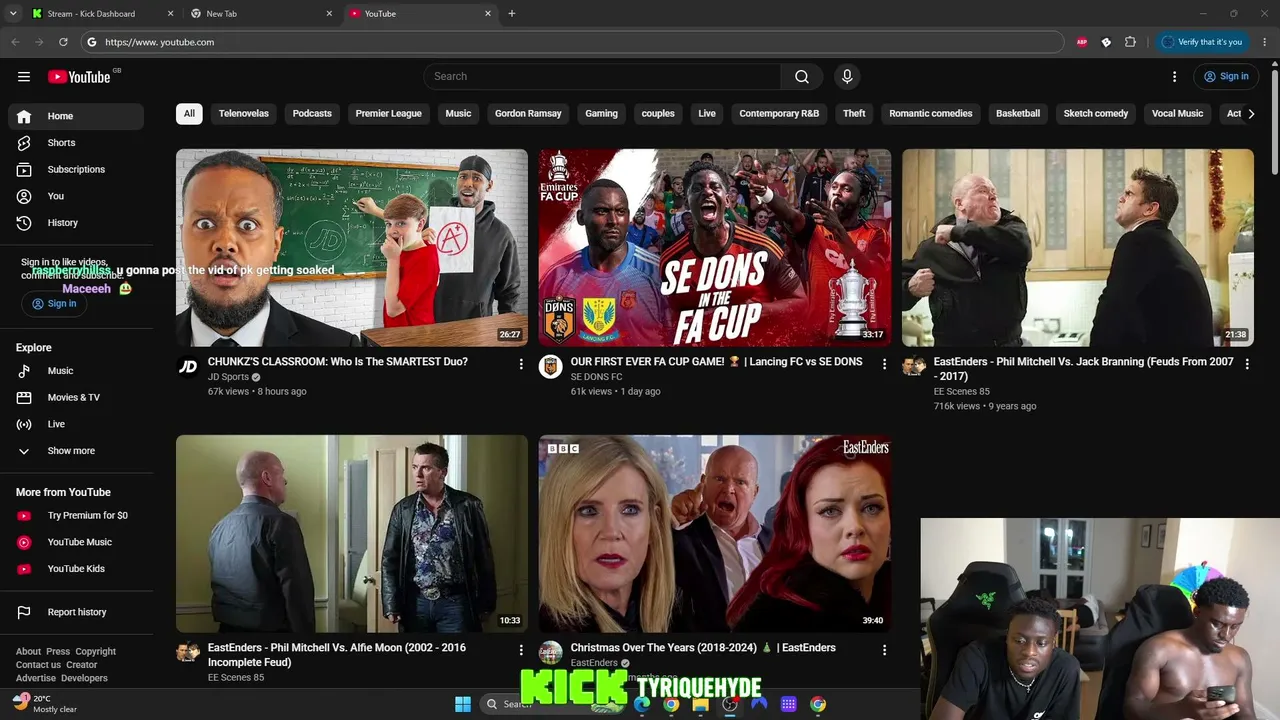Click Sign in at the top right
Screen dimensions: 1280x720
(x=1225, y=77)
